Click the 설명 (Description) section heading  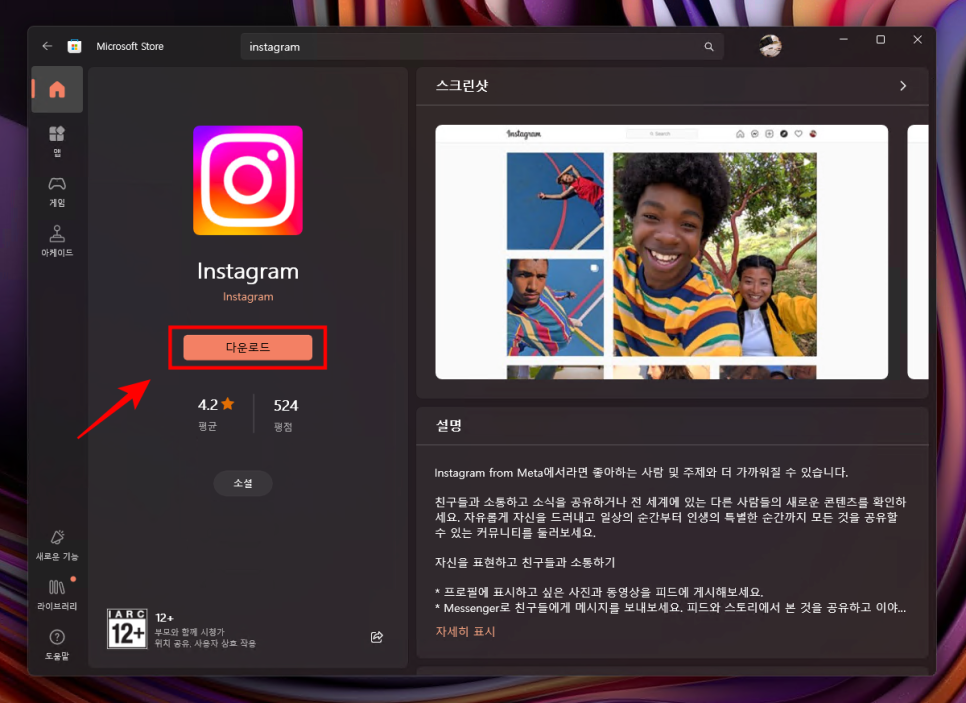(x=448, y=426)
